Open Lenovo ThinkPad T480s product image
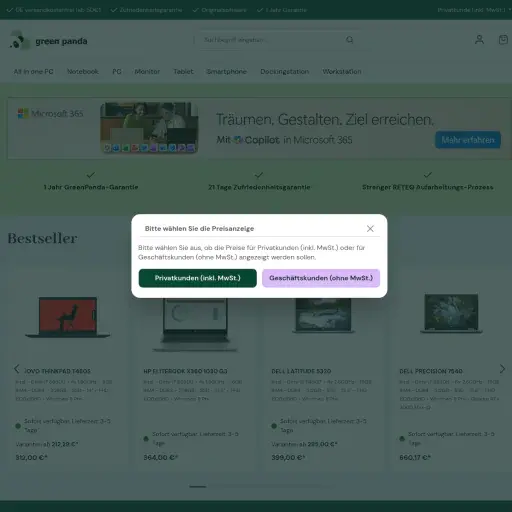The image size is (512, 512). (x=68, y=317)
